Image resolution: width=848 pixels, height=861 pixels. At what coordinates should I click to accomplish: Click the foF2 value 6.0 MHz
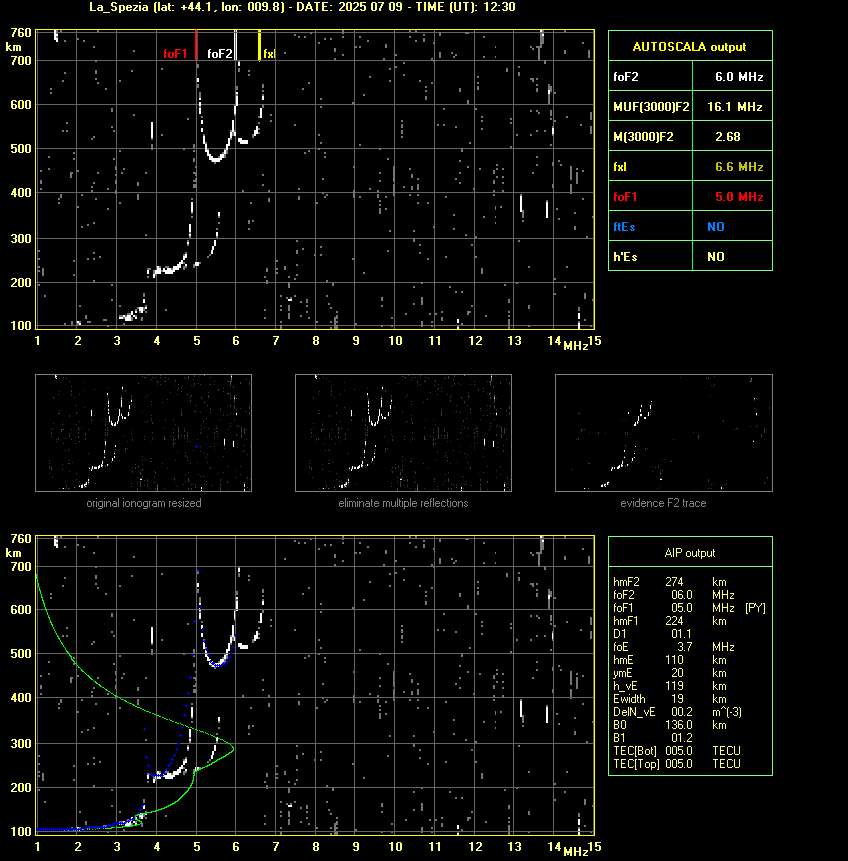[739, 77]
